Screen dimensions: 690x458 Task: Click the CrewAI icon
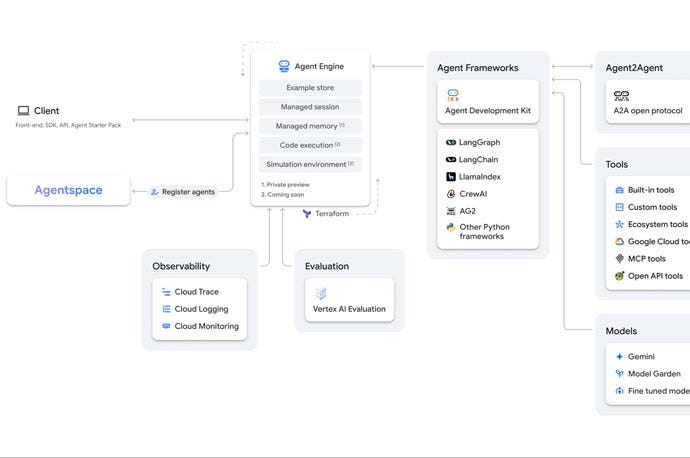451,194
